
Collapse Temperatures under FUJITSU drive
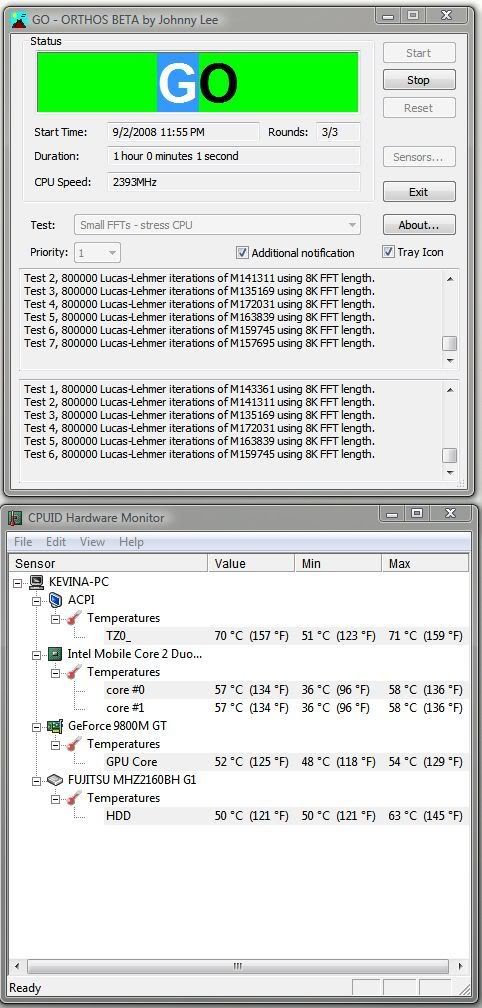(56, 798)
